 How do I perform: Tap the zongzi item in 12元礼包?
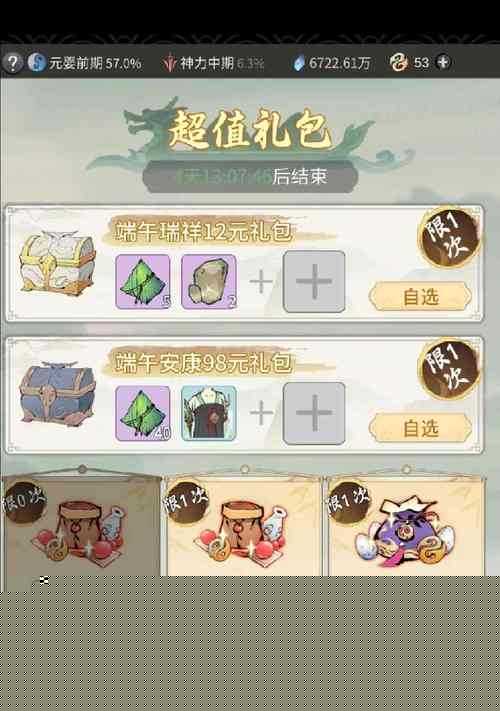(143, 282)
